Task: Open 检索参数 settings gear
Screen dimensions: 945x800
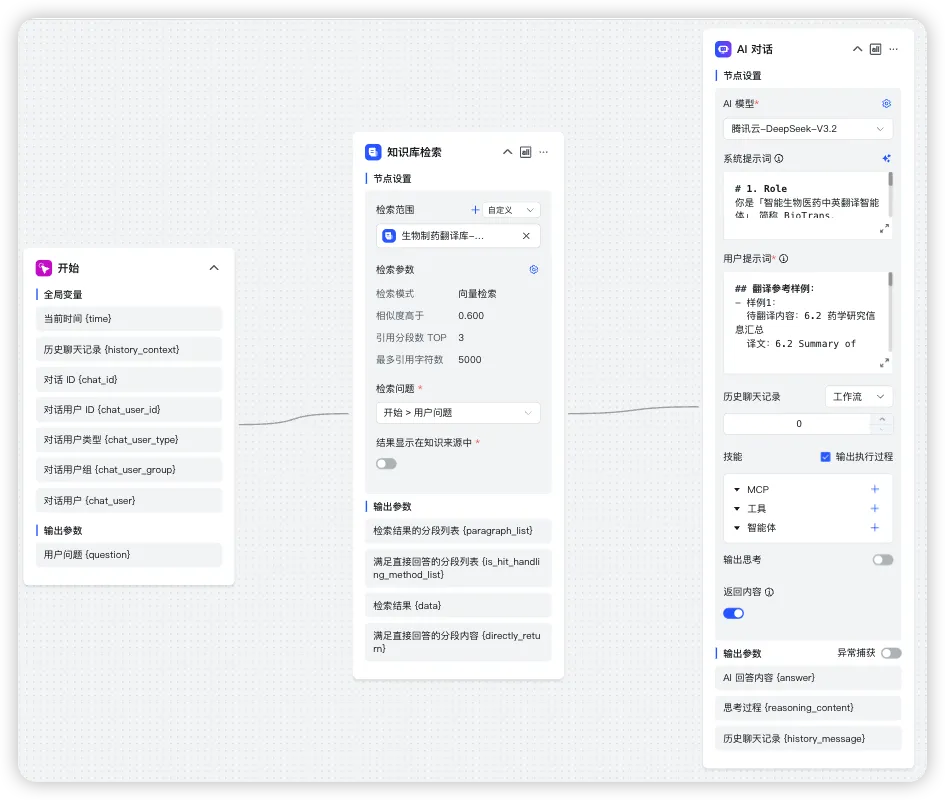Action: (533, 269)
